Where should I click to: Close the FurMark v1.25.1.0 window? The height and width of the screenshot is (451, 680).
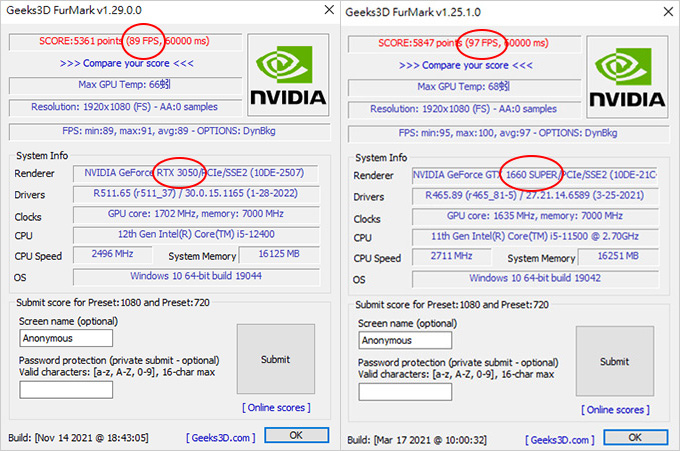point(668,12)
